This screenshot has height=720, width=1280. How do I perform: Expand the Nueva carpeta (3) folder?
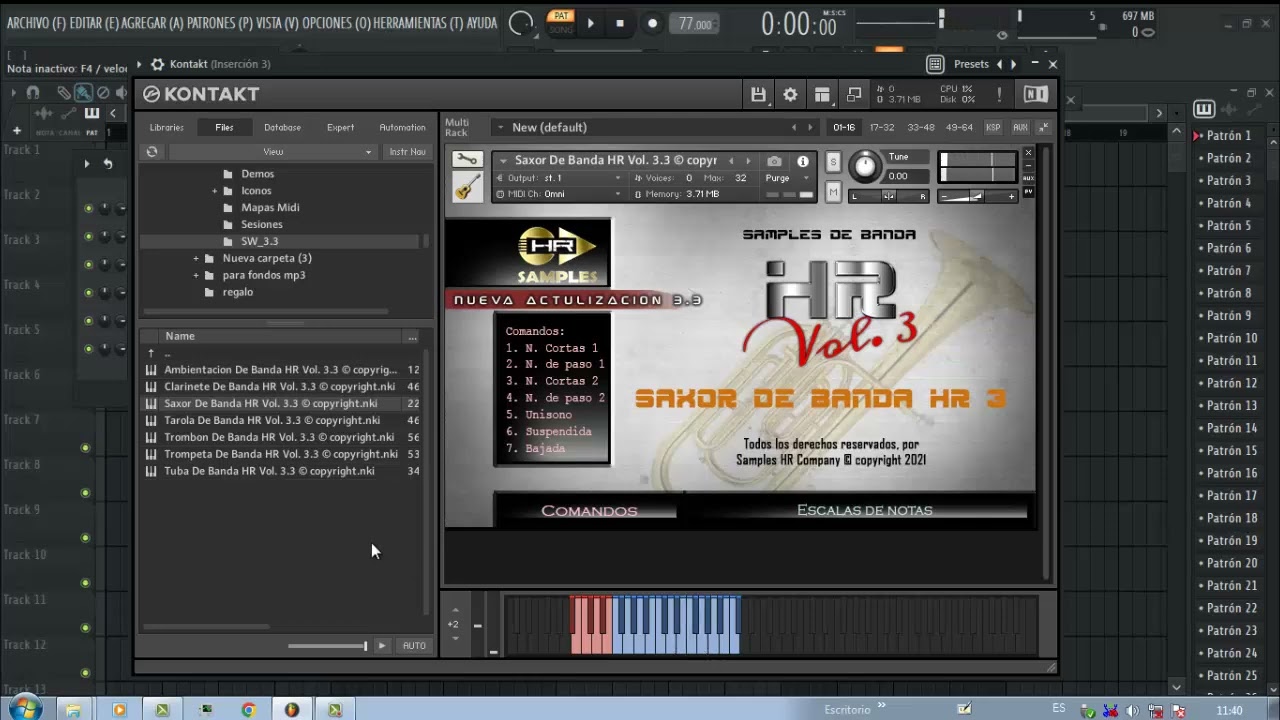(196, 258)
